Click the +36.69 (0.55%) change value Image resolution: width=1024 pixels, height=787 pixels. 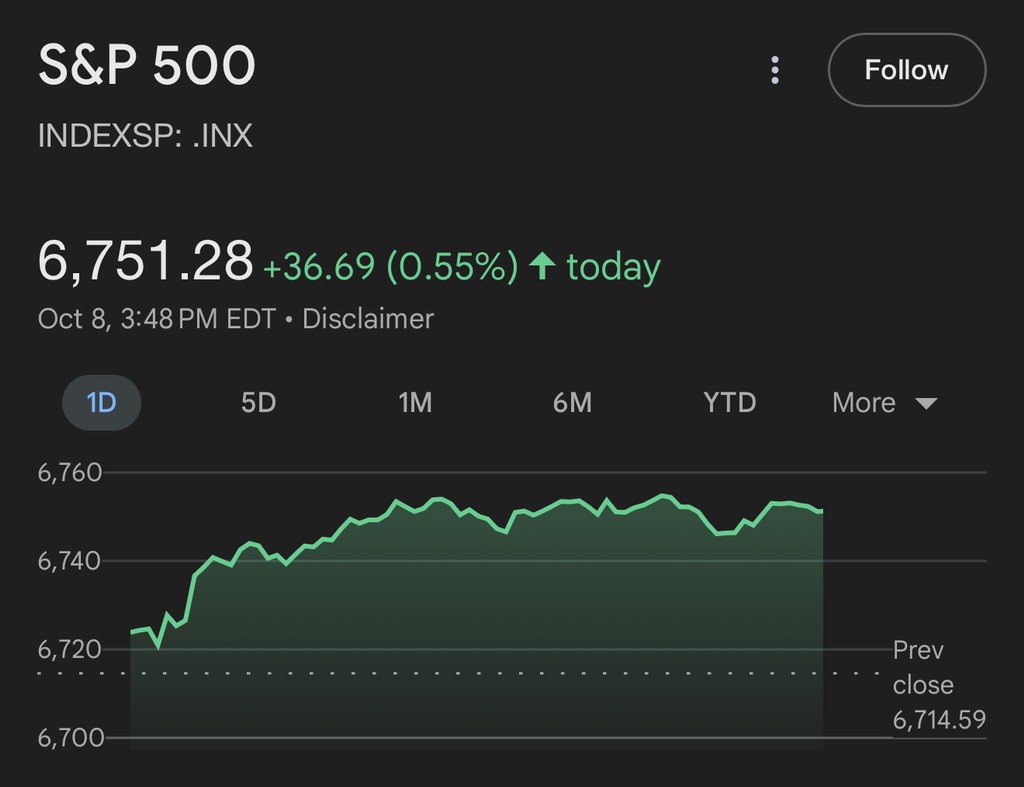tap(390, 267)
